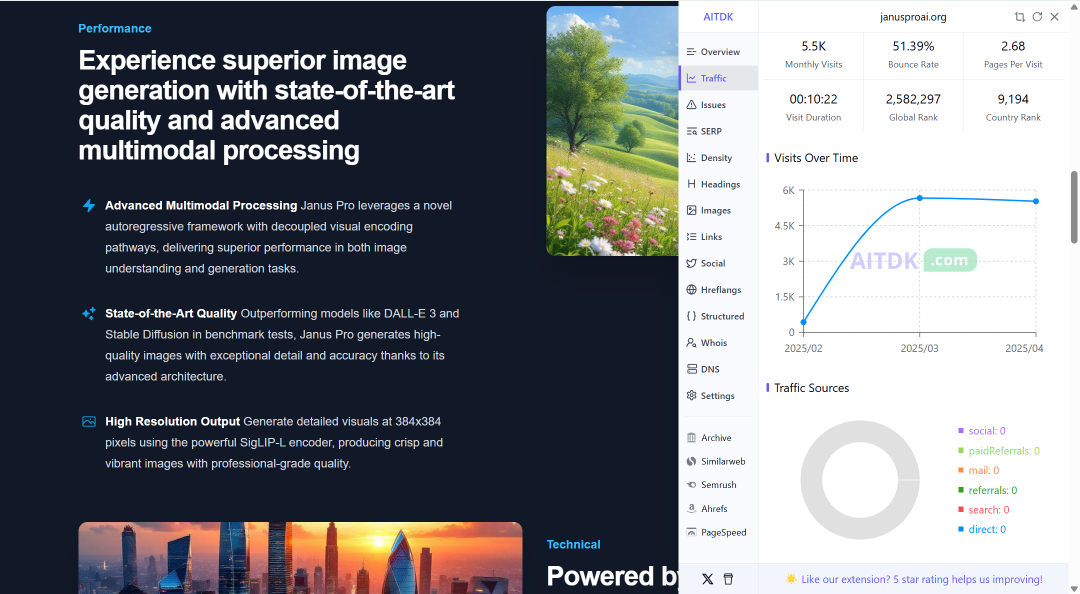
Task: Click the 5 star rating extension link
Action: tap(914, 580)
